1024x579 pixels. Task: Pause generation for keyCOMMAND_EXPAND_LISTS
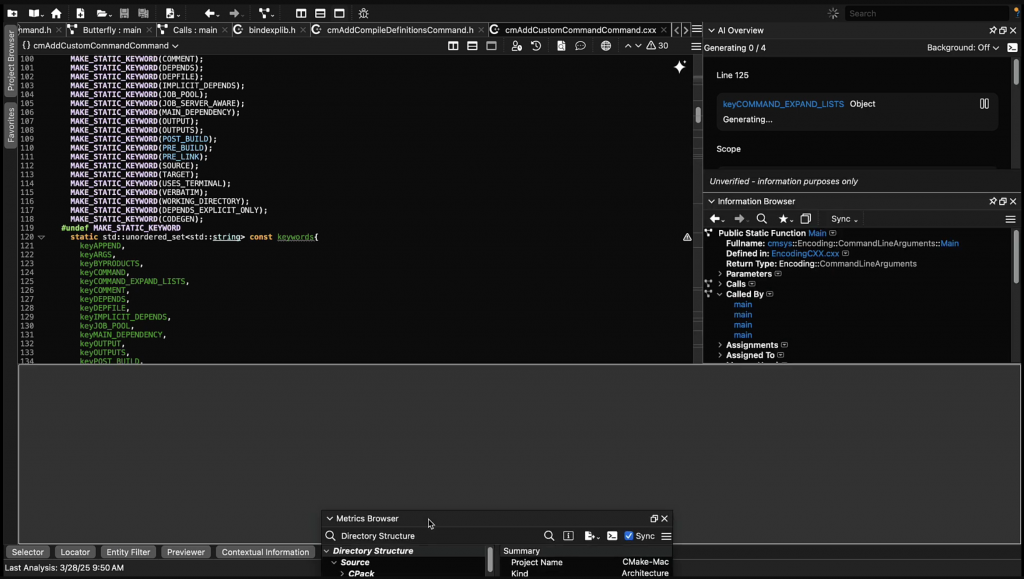(x=984, y=104)
